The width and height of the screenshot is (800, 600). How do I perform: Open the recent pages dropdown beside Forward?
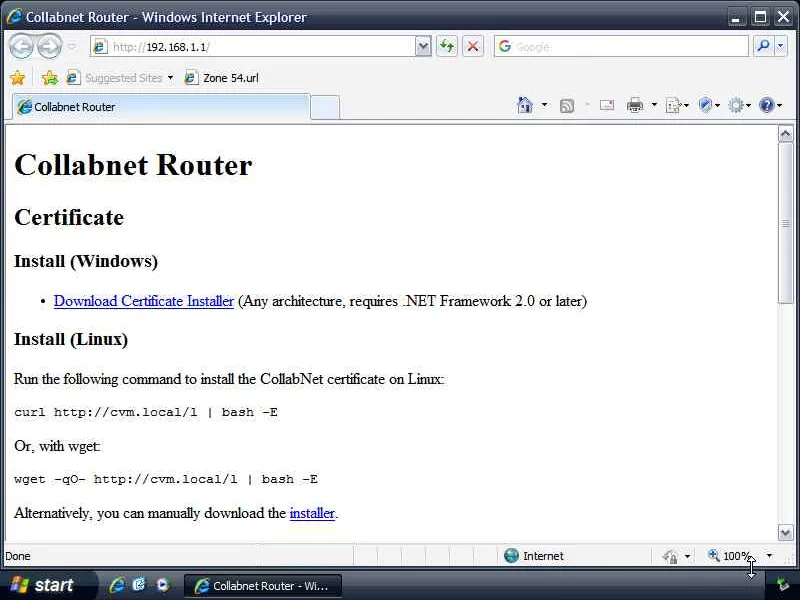[x=72, y=47]
